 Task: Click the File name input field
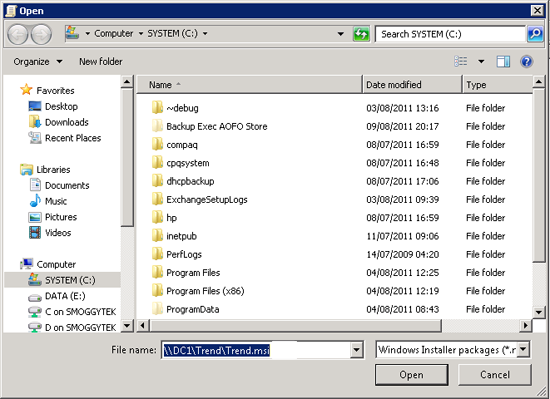(x=256, y=350)
